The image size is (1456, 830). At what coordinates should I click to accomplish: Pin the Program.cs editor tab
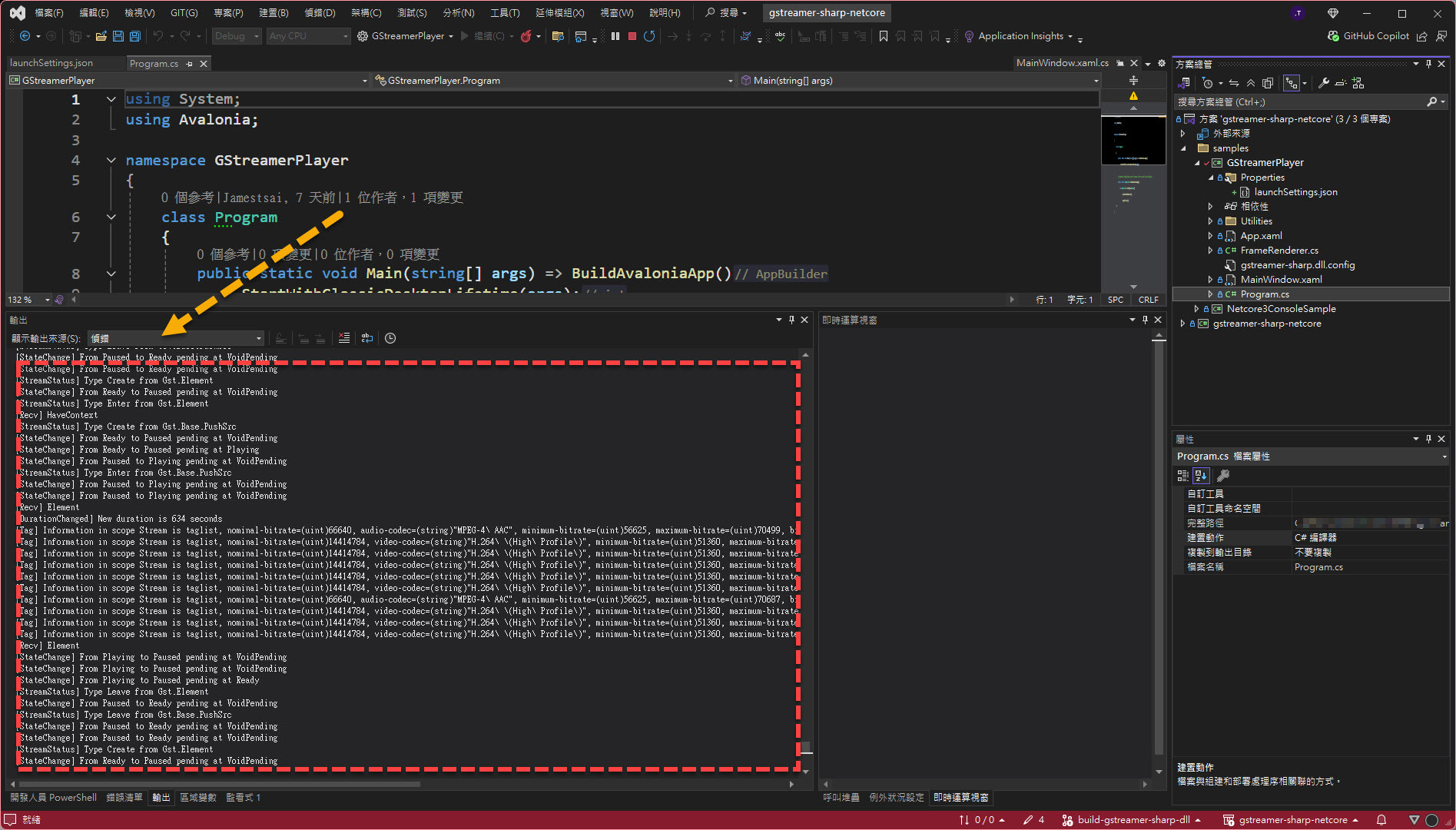pyautogui.click(x=189, y=64)
